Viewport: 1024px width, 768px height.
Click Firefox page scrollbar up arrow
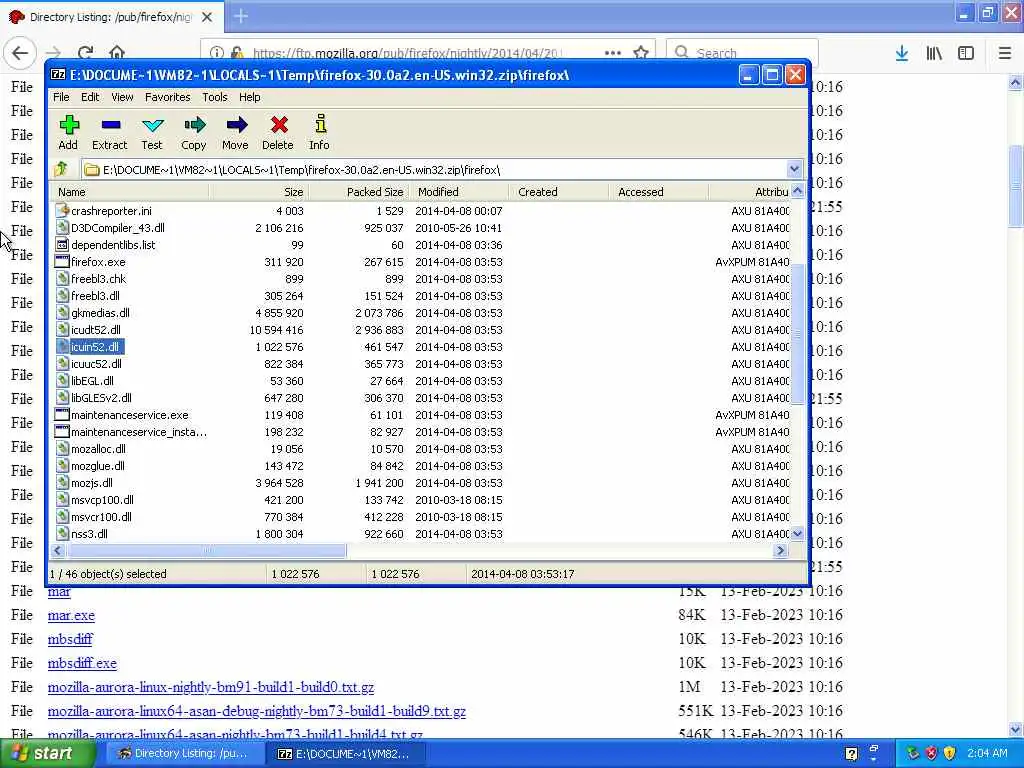(1015, 82)
